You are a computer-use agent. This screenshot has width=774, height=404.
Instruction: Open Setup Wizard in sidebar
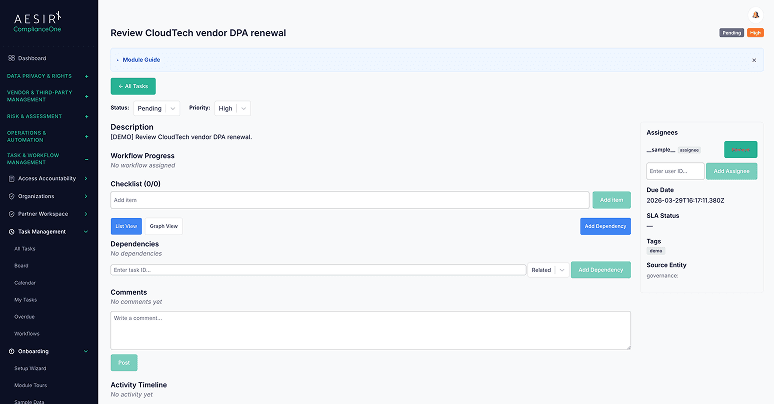[30, 368]
